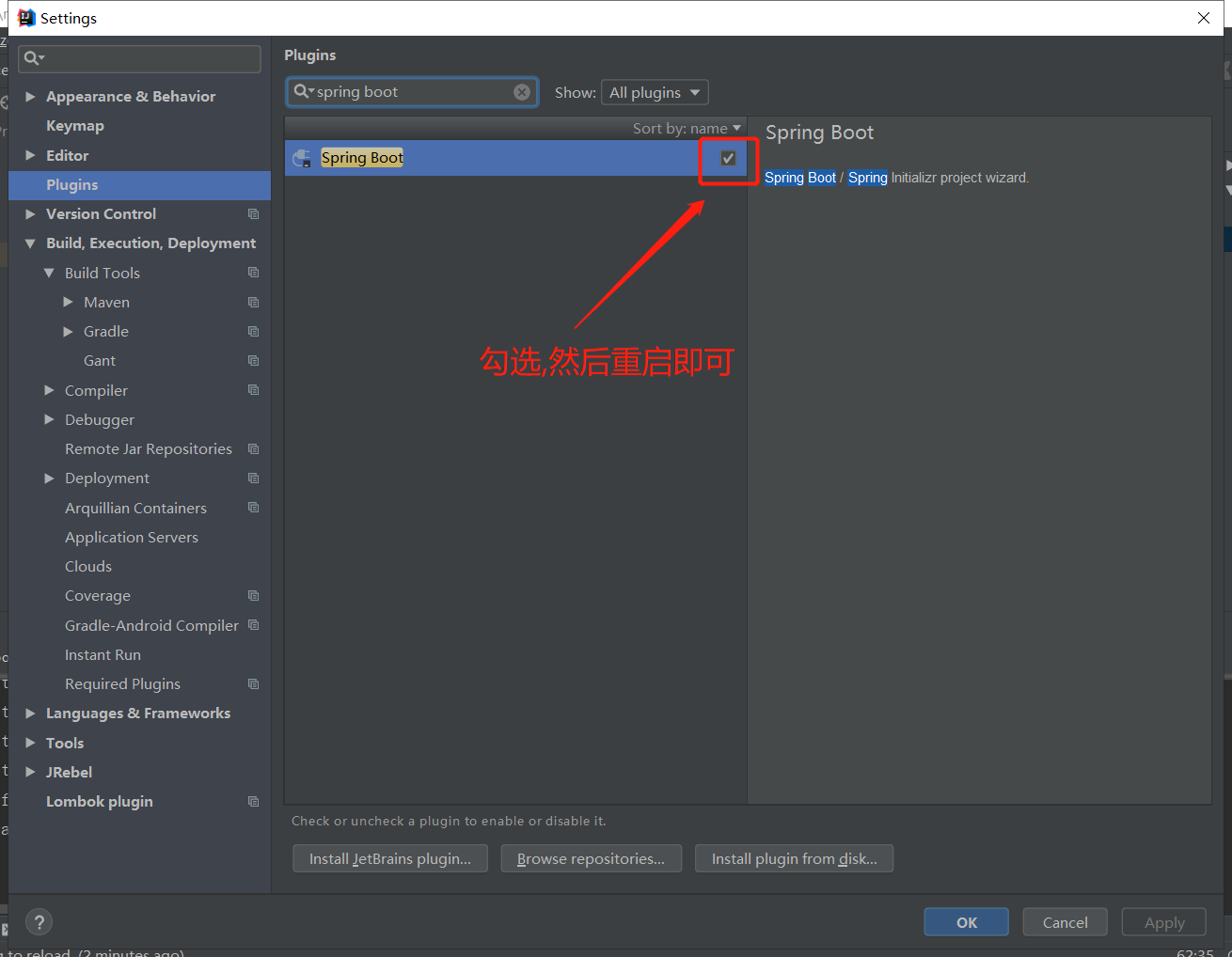1232x957 pixels.
Task: Click the icon next to the Gradle entry
Action: (253, 331)
